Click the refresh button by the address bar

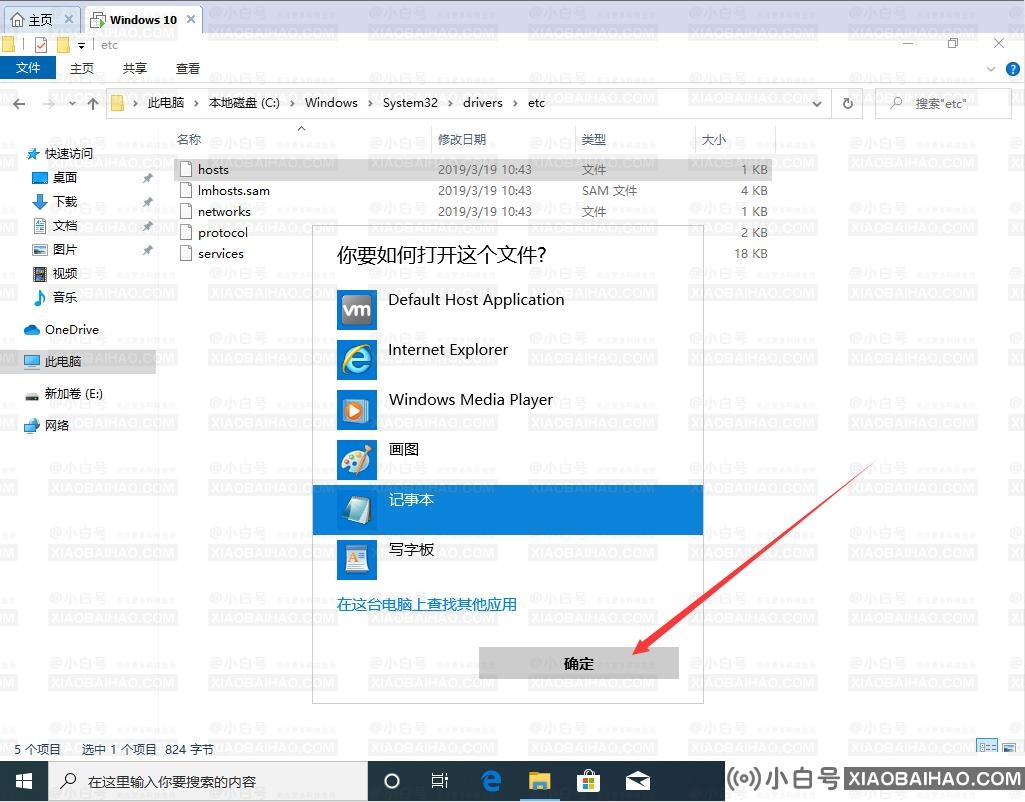click(848, 103)
